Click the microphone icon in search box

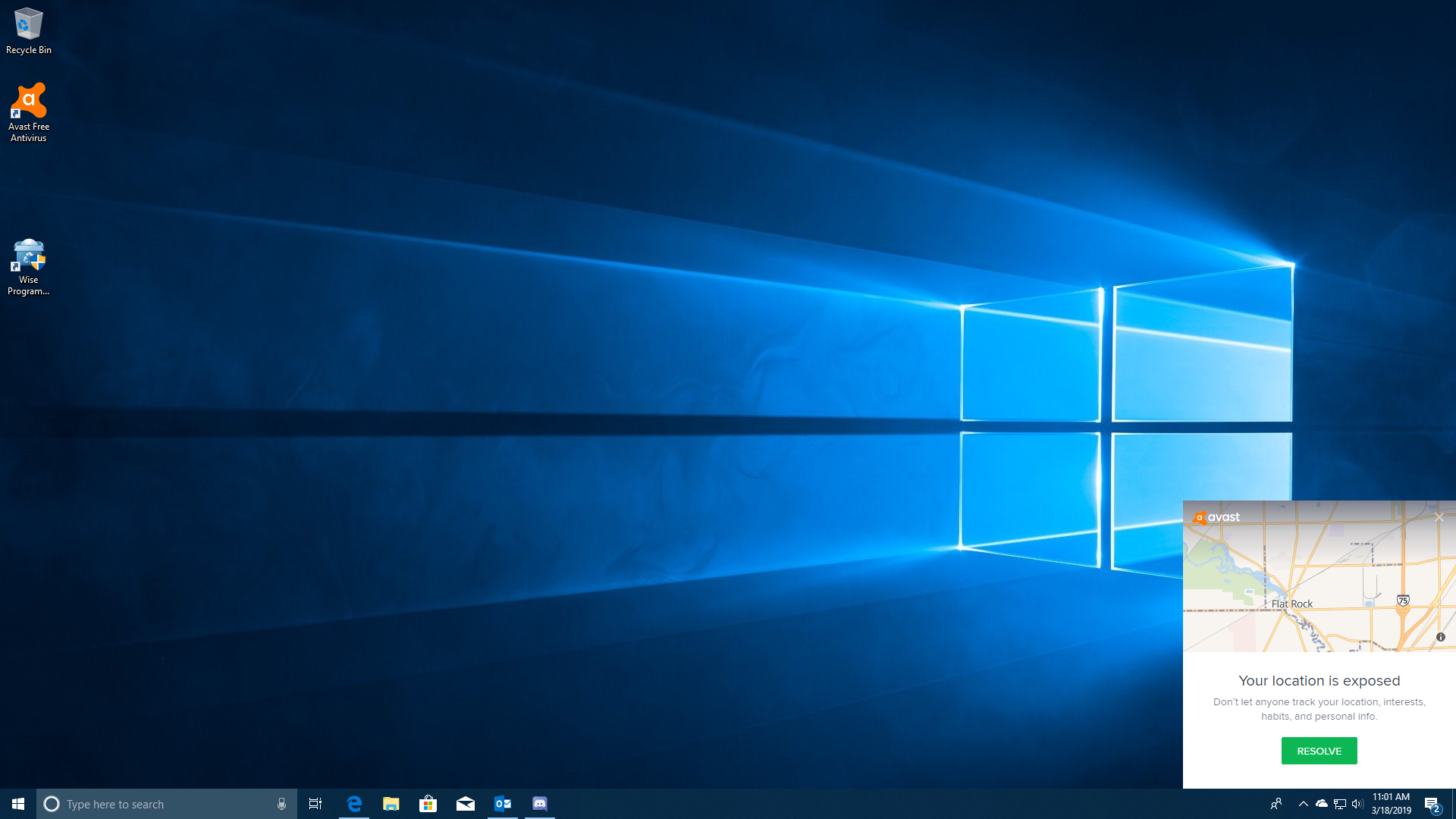click(281, 804)
